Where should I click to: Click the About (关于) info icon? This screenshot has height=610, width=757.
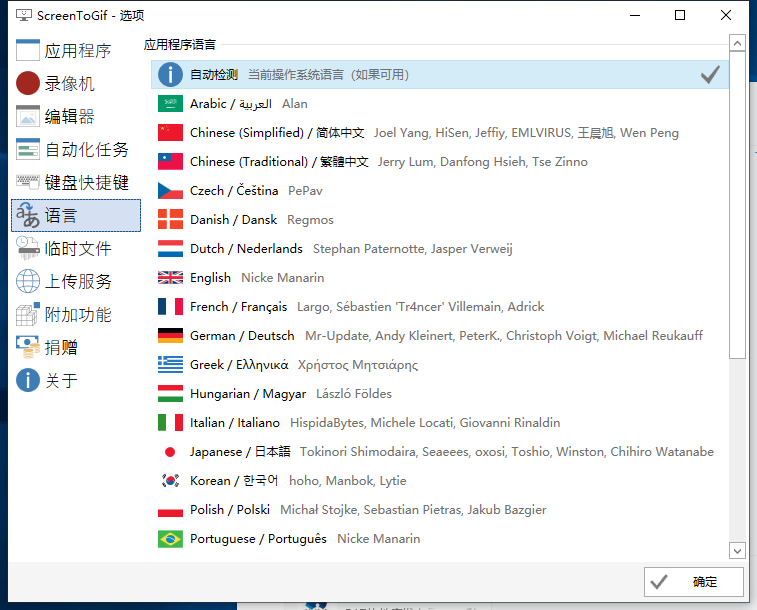[28, 381]
